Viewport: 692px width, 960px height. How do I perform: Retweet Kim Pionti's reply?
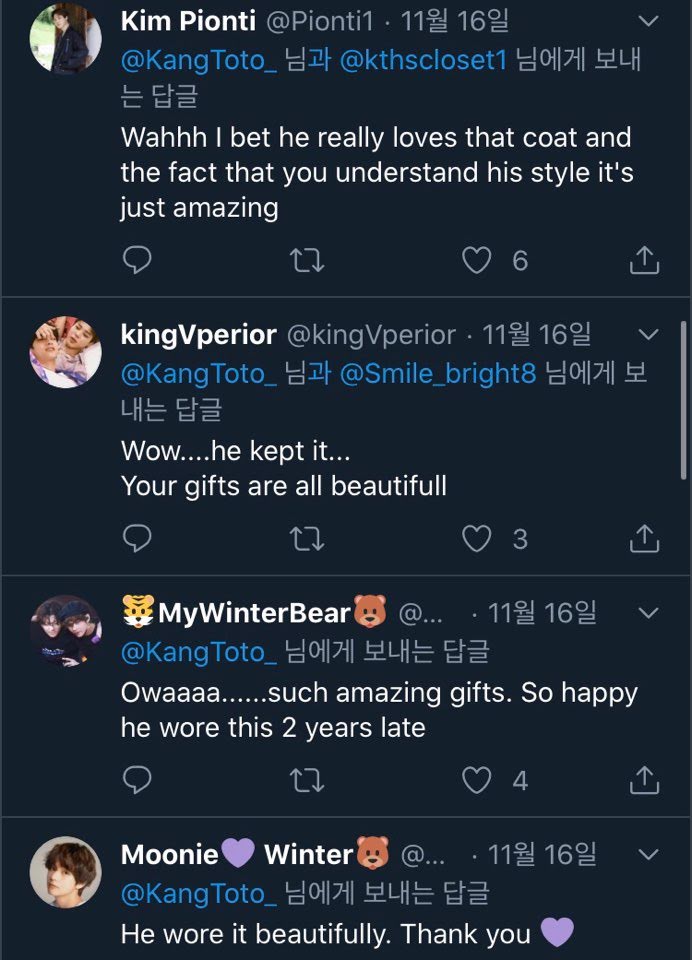[306, 261]
